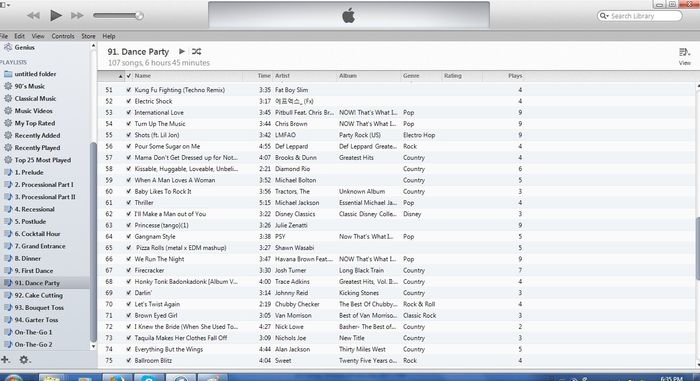Open the Controls menu

[63, 36]
